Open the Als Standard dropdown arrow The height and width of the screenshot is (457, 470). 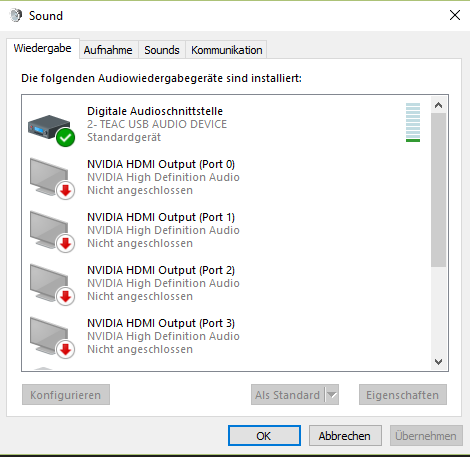pyautogui.click(x=332, y=395)
